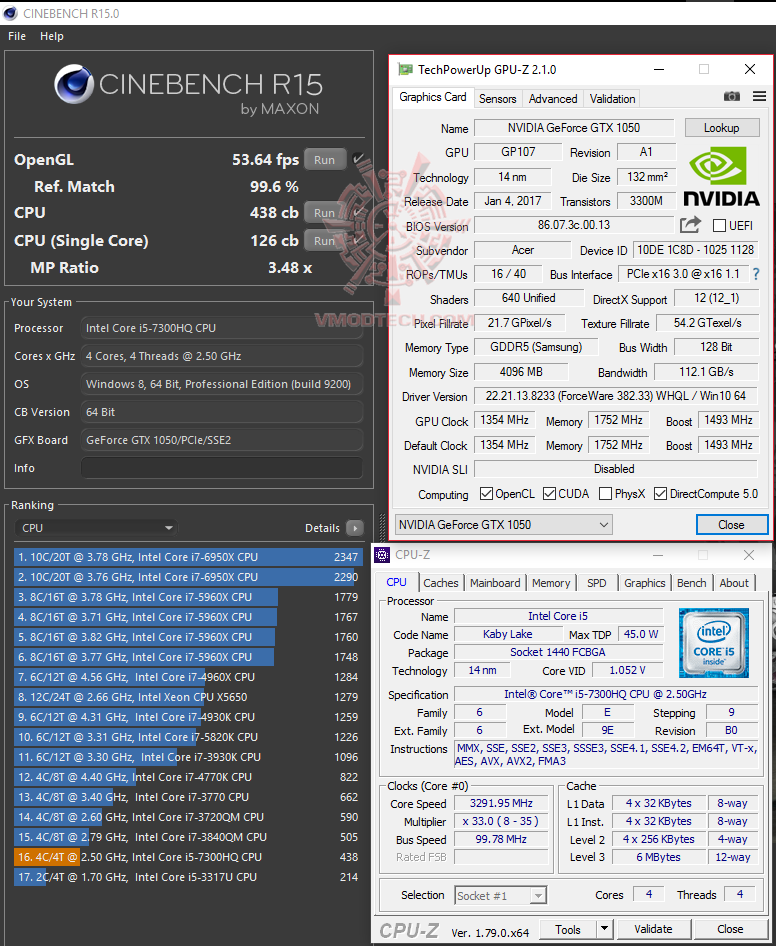
Task: Toggle the CUDA checkbox
Action: pyautogui.click(x=549, y=494)
